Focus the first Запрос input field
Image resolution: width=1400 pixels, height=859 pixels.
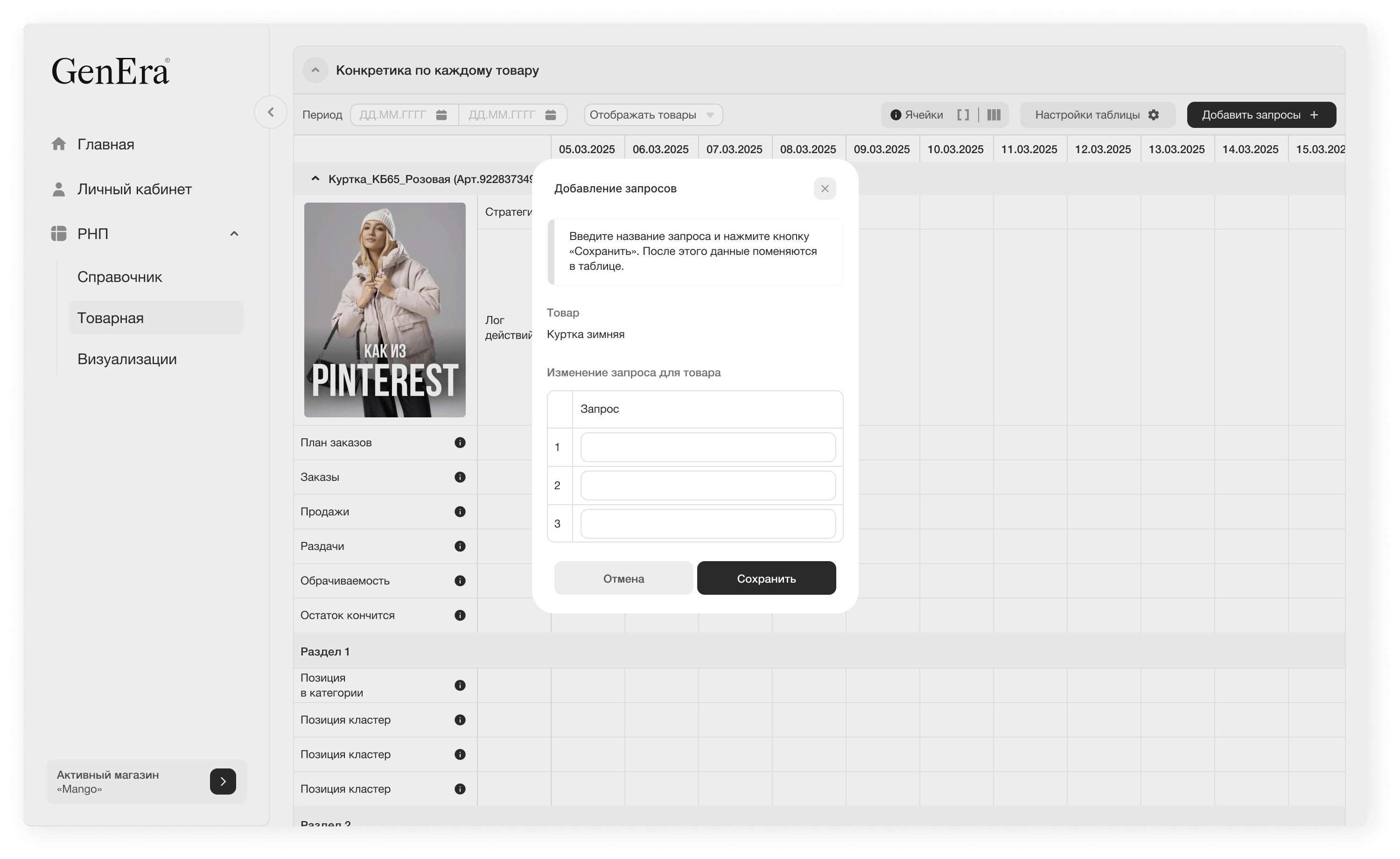click(x=708, y=447)
